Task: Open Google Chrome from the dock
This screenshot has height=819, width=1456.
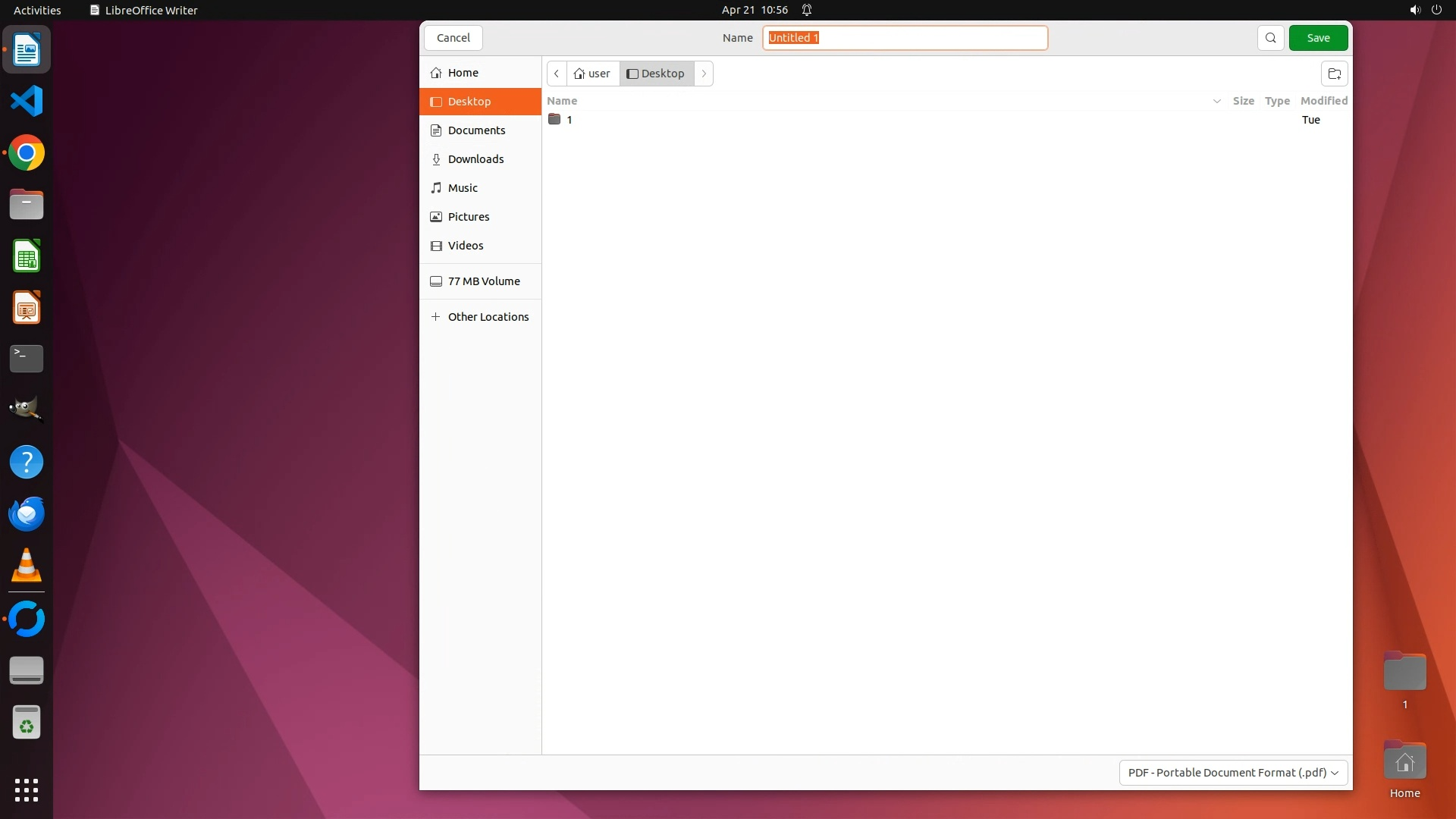Action: 27,153
